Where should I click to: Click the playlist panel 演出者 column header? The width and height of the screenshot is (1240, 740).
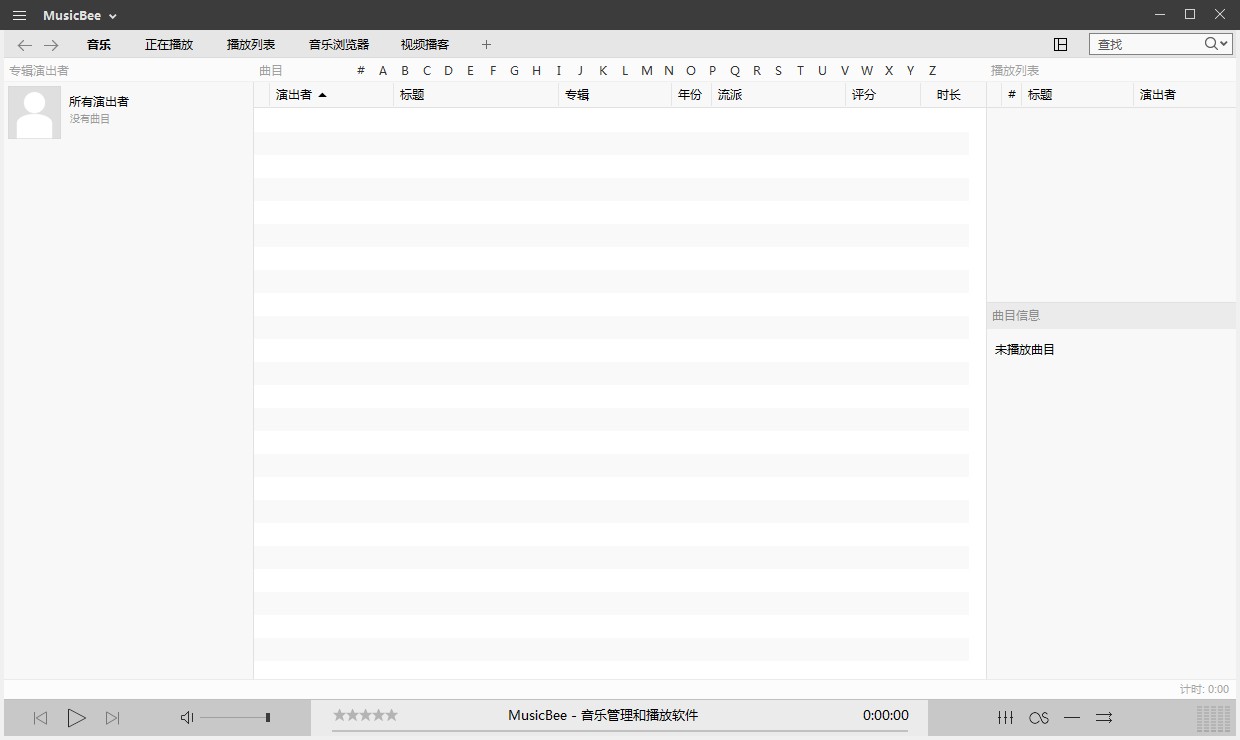(1185, 95)
